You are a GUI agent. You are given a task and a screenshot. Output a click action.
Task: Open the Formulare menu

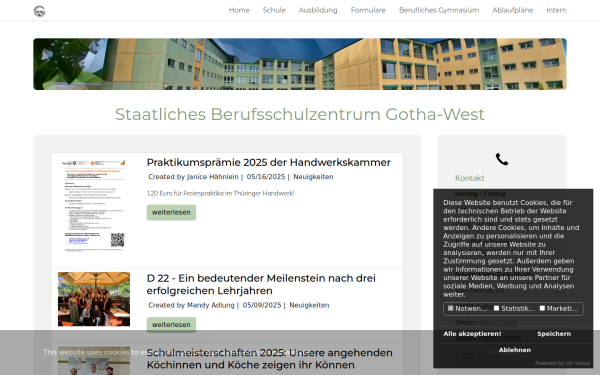tap(368, 10)
